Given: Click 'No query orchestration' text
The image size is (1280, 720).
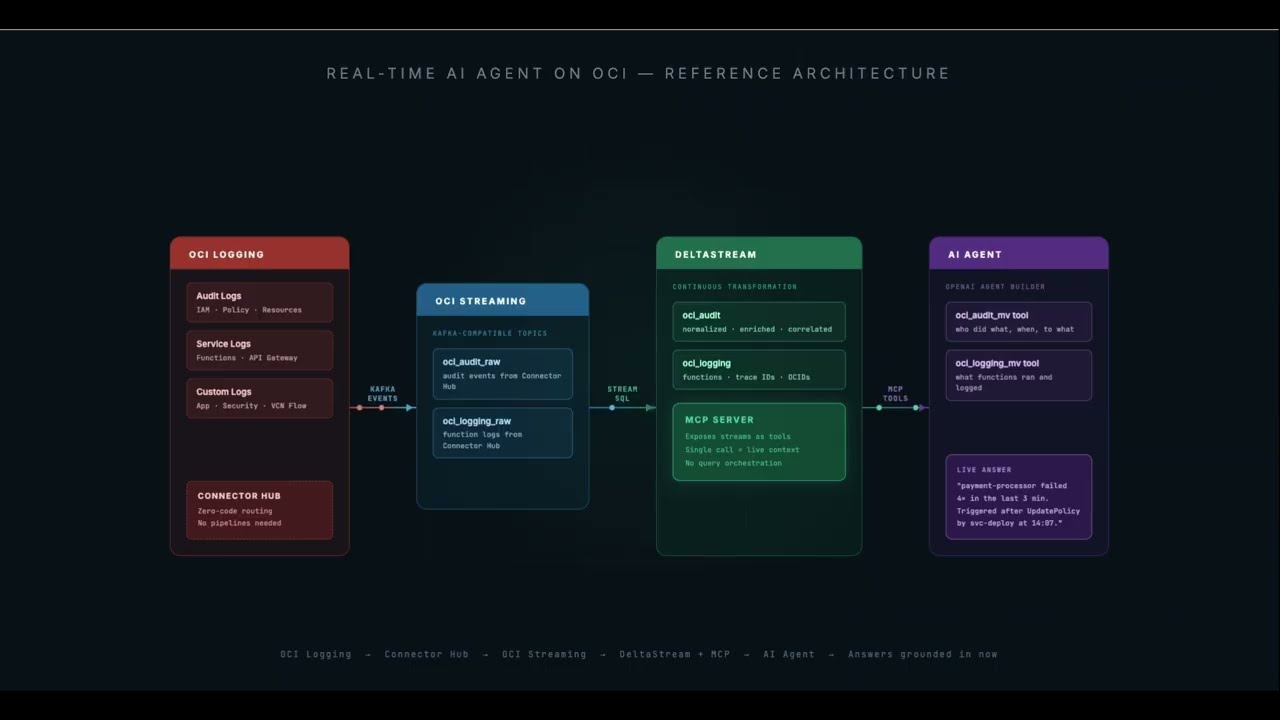Looking at the screenshot, I should [x=733, y=463].
